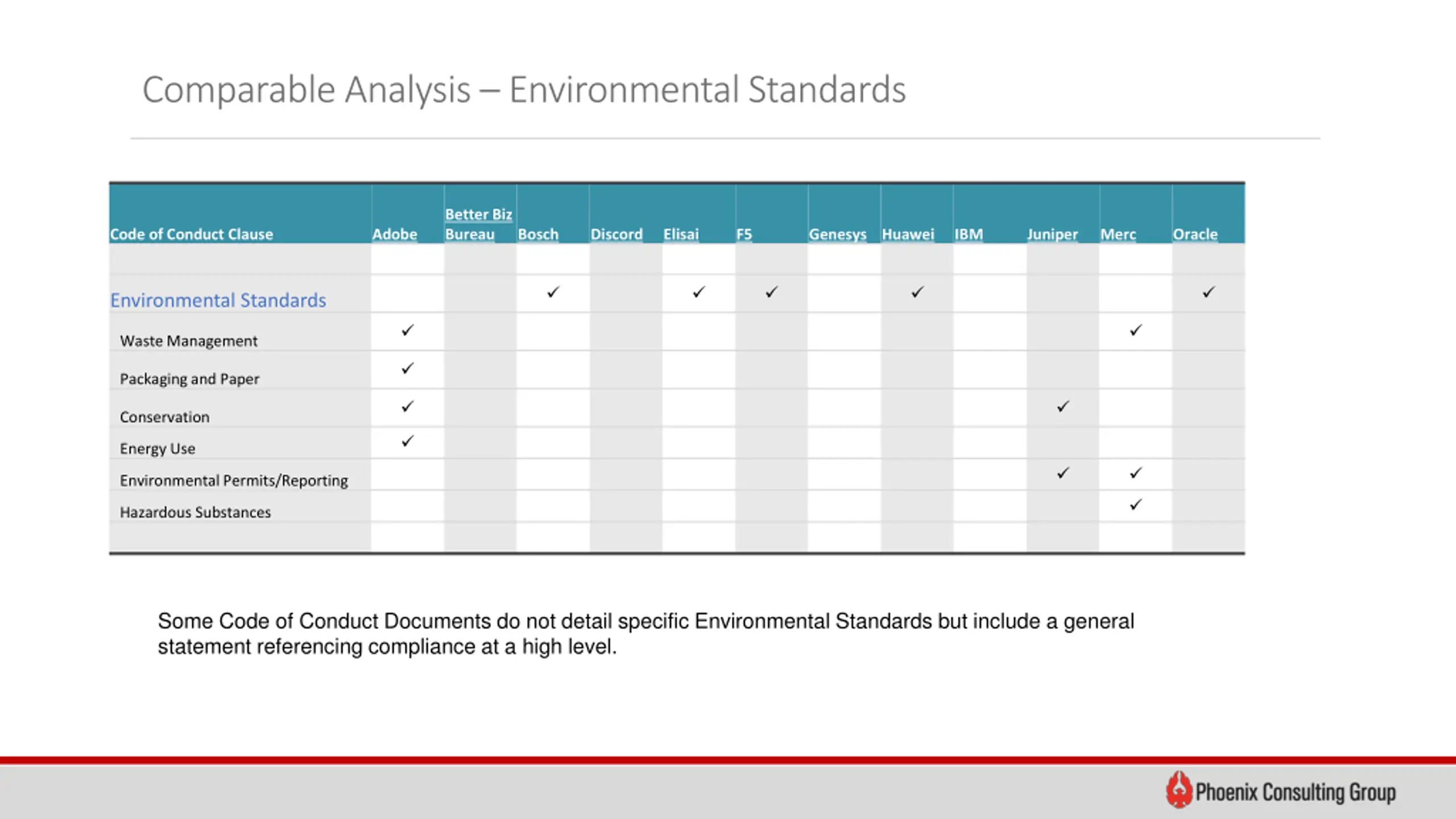Click the 'Environmental Permits/Reporting' row label
The height and width of the screenshot is (819, 1456).
point(234,481)
